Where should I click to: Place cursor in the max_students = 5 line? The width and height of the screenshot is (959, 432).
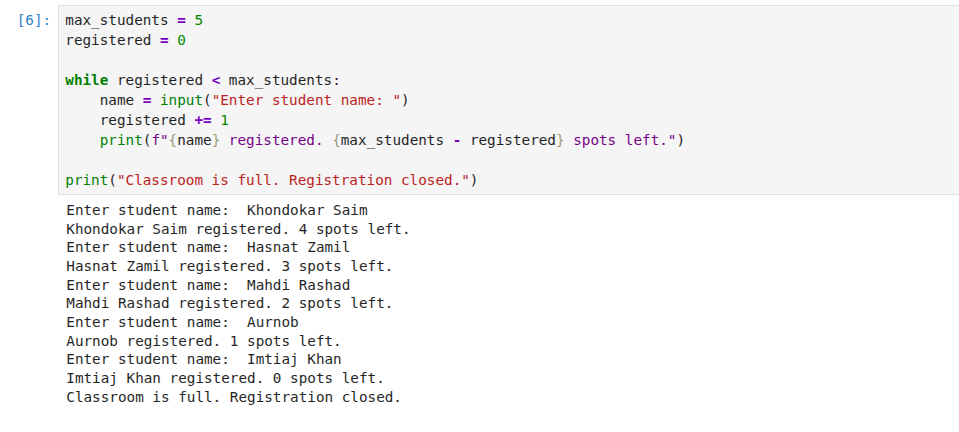[134, 20]
